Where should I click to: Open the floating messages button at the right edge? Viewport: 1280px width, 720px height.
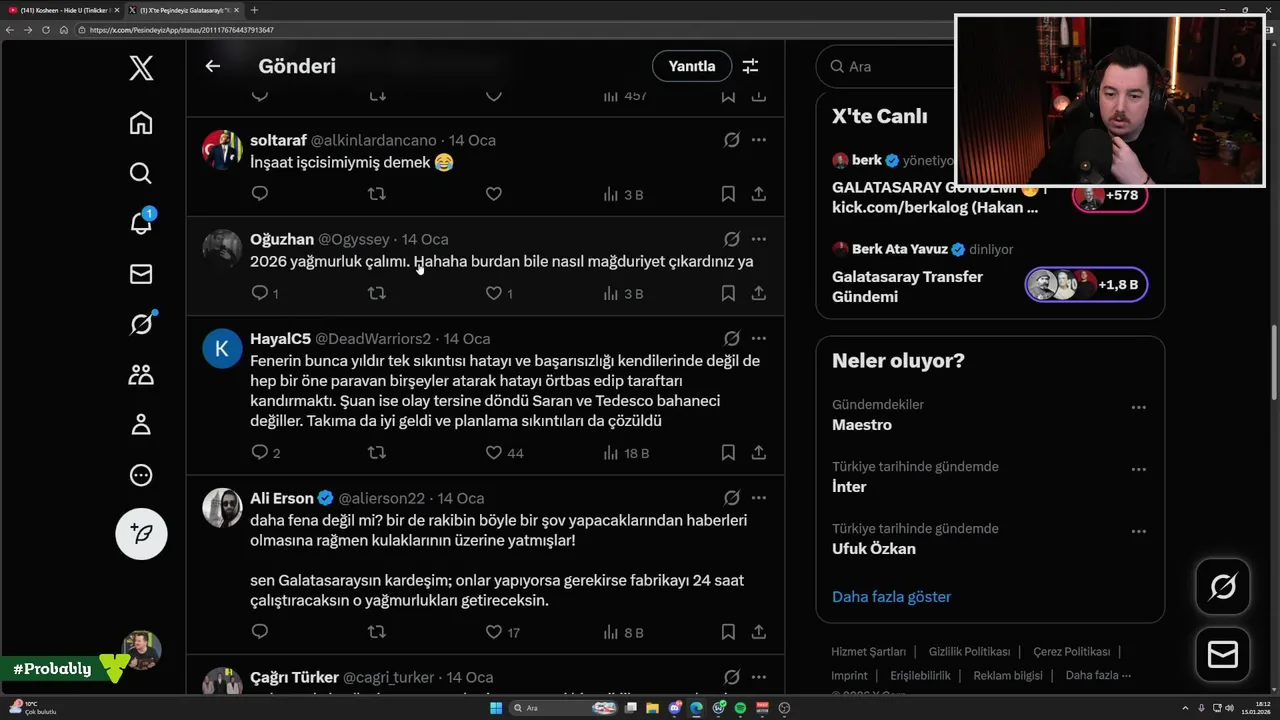click(1223, 654)
